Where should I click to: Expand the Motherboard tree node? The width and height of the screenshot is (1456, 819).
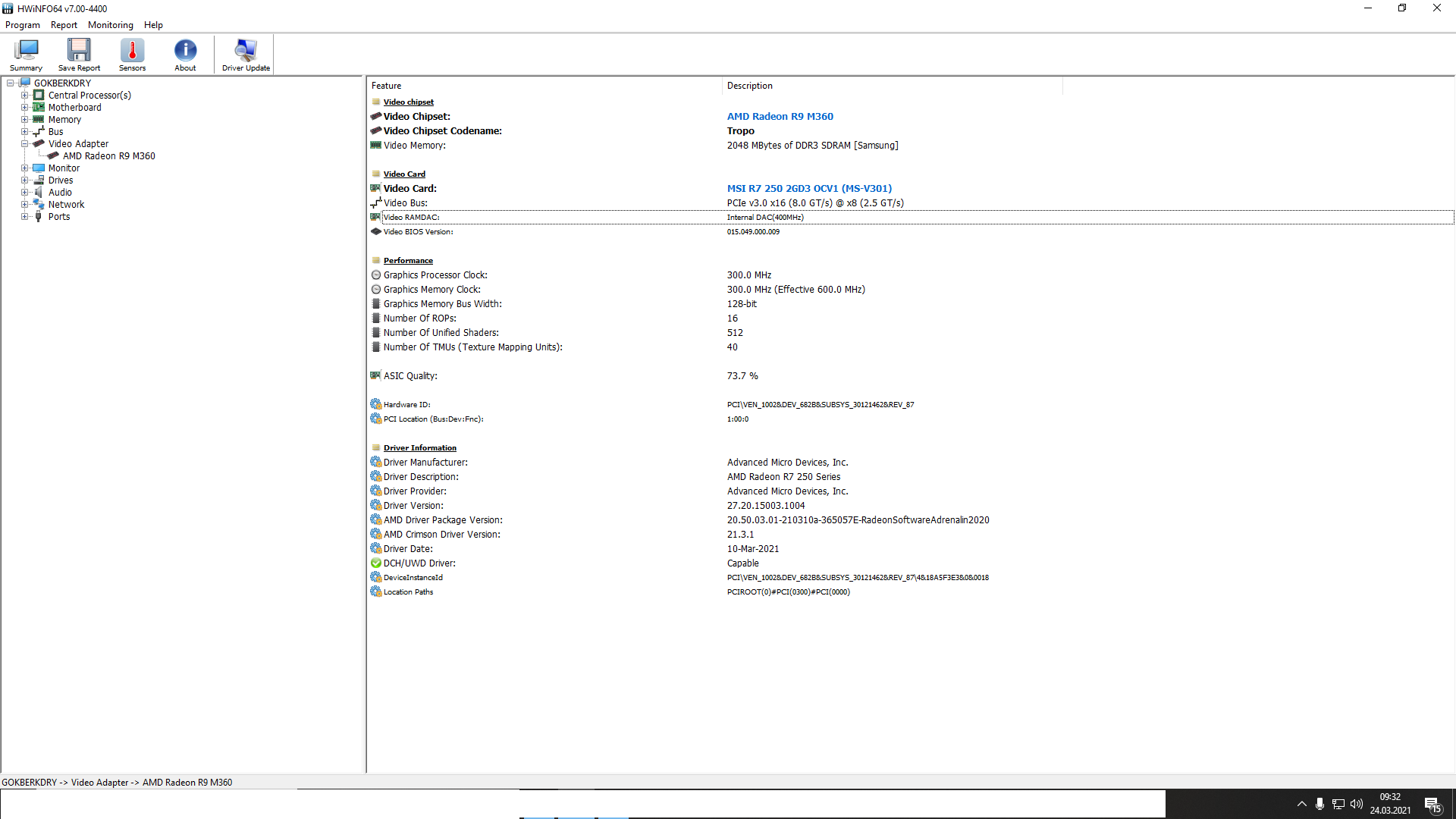(x=24, y=108)
